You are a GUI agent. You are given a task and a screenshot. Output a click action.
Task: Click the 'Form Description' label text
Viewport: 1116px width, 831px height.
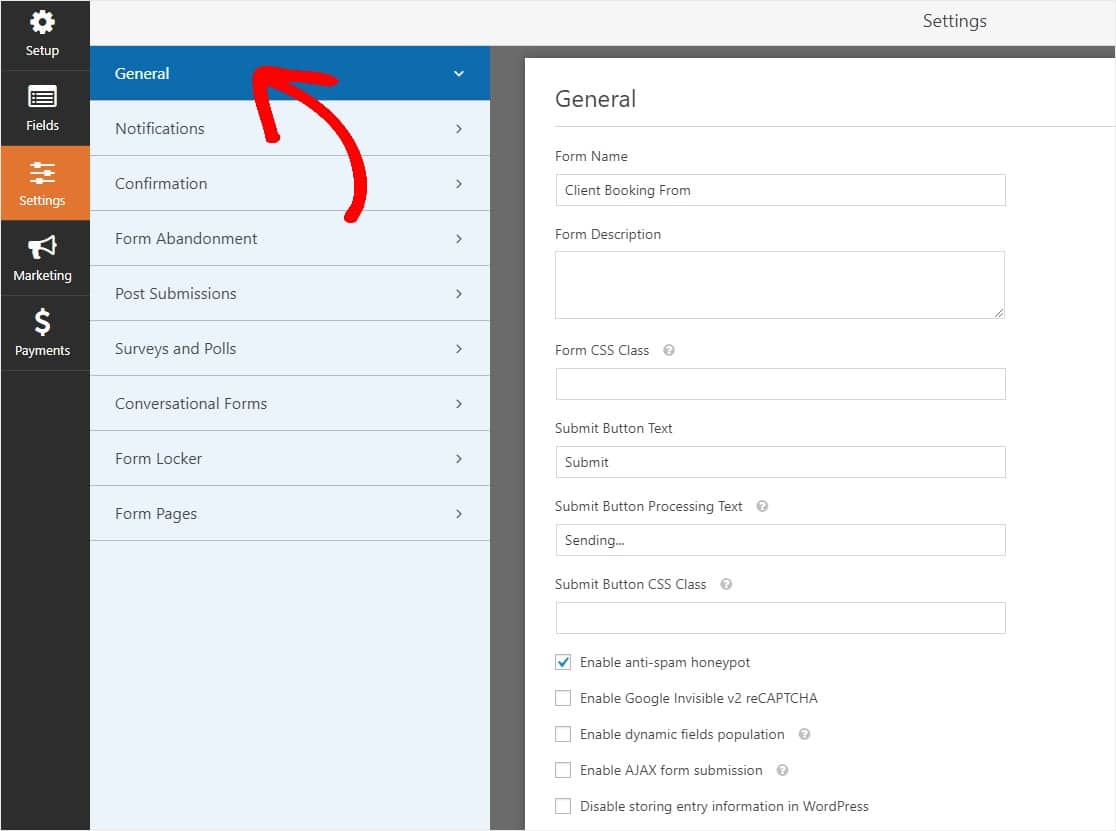coord(608,234)
